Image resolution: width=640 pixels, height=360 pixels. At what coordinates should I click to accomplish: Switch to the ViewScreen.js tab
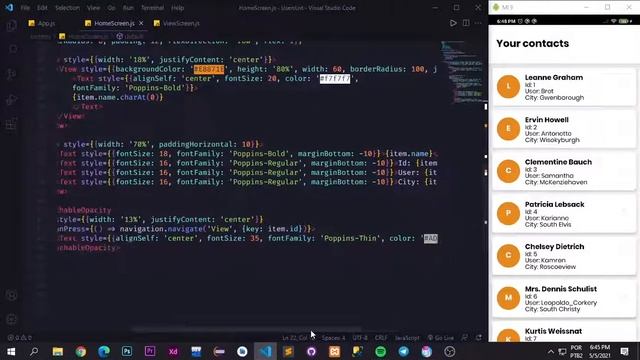click(x=177, y=23)
